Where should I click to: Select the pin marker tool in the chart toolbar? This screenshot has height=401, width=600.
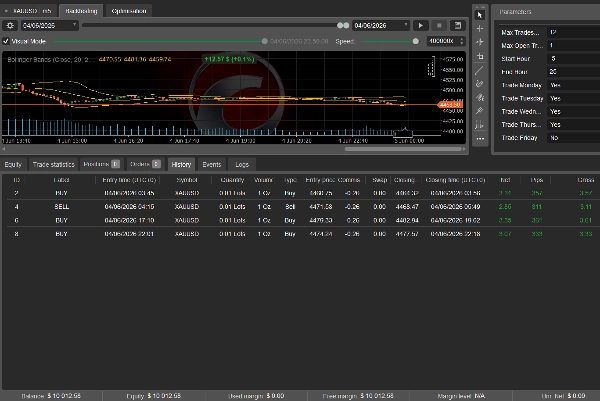coord(479,111)
